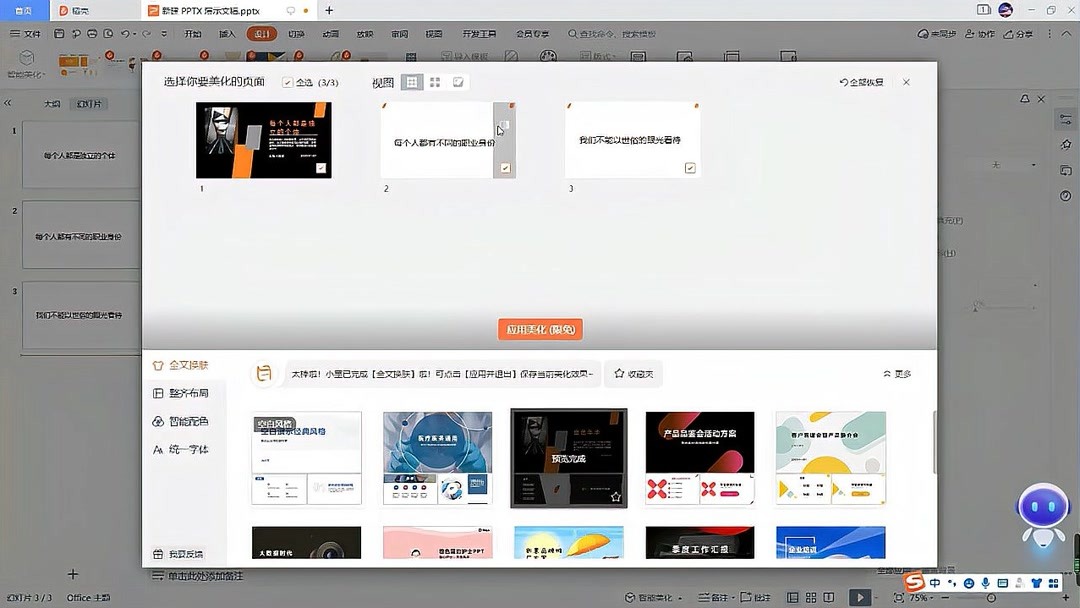The width and height of the screenshot is (1080, 608).
Task: Click the 应用美化(限免) button
Action: pos(540,329)
